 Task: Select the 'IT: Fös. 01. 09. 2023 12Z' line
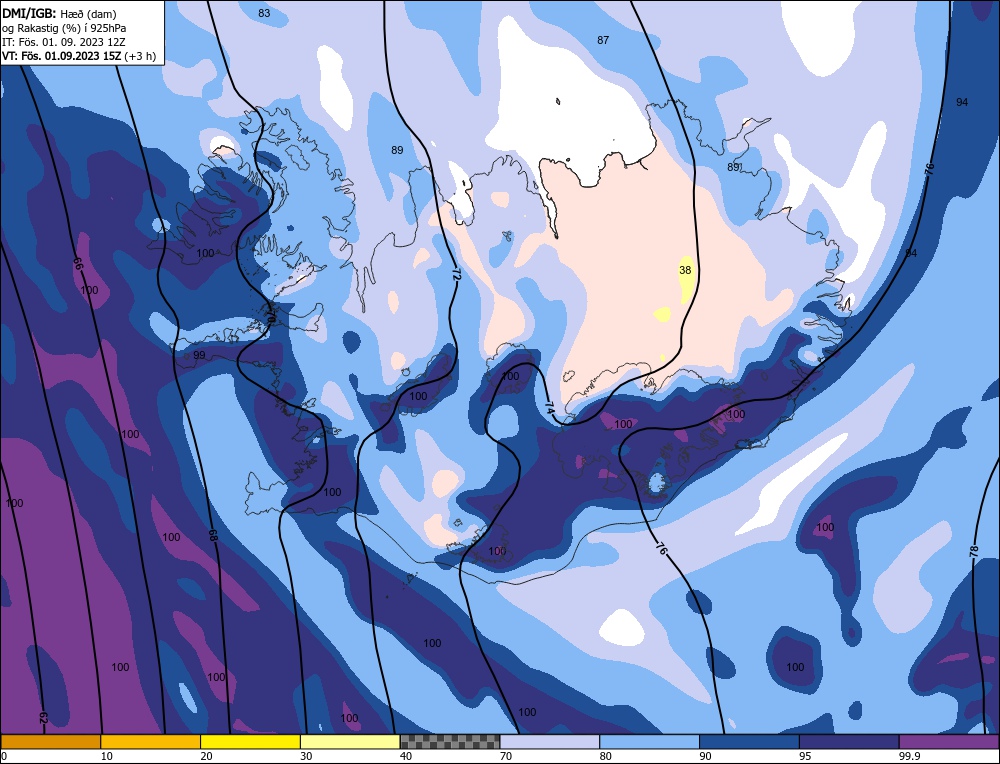tap(64, 42)
